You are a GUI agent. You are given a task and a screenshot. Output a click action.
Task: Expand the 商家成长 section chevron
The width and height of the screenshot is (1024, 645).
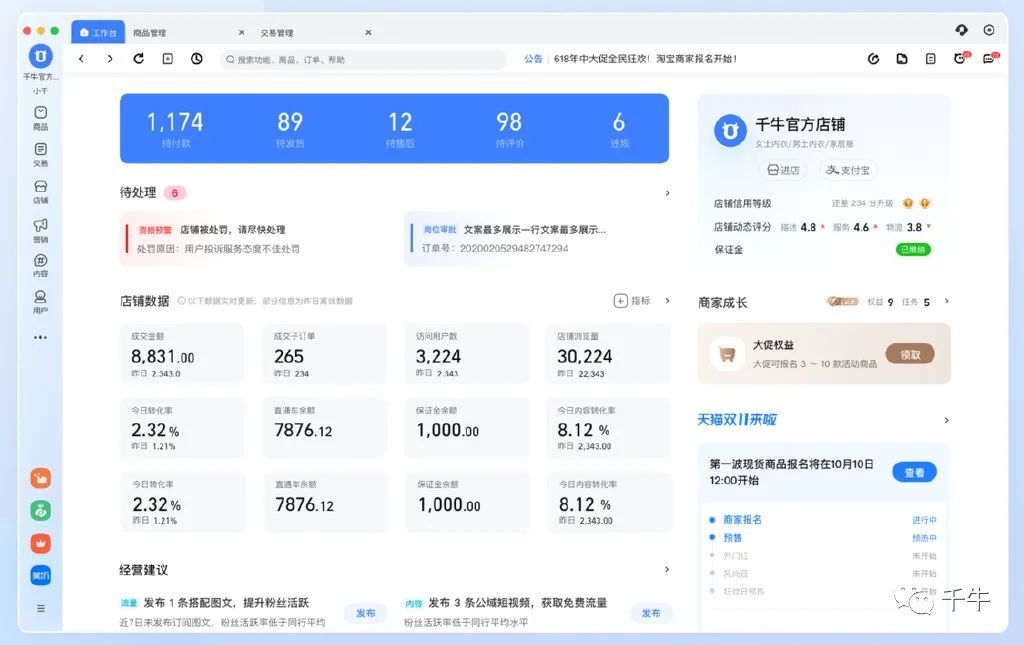click(946, 301)
